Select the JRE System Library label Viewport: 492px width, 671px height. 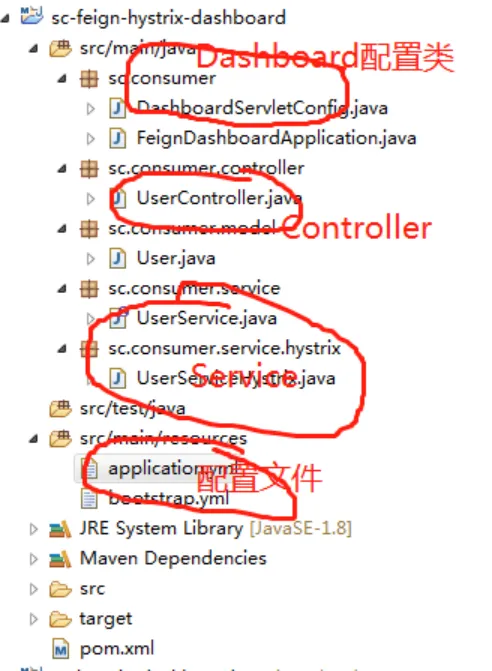click(x=216, y=529)
